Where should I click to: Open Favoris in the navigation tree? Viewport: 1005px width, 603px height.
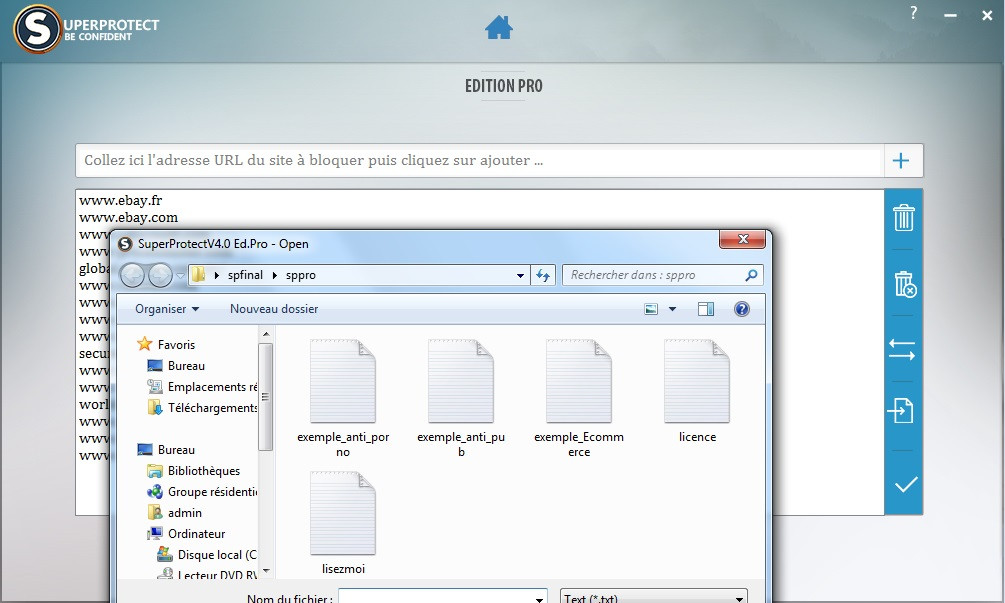pos(166,345)
